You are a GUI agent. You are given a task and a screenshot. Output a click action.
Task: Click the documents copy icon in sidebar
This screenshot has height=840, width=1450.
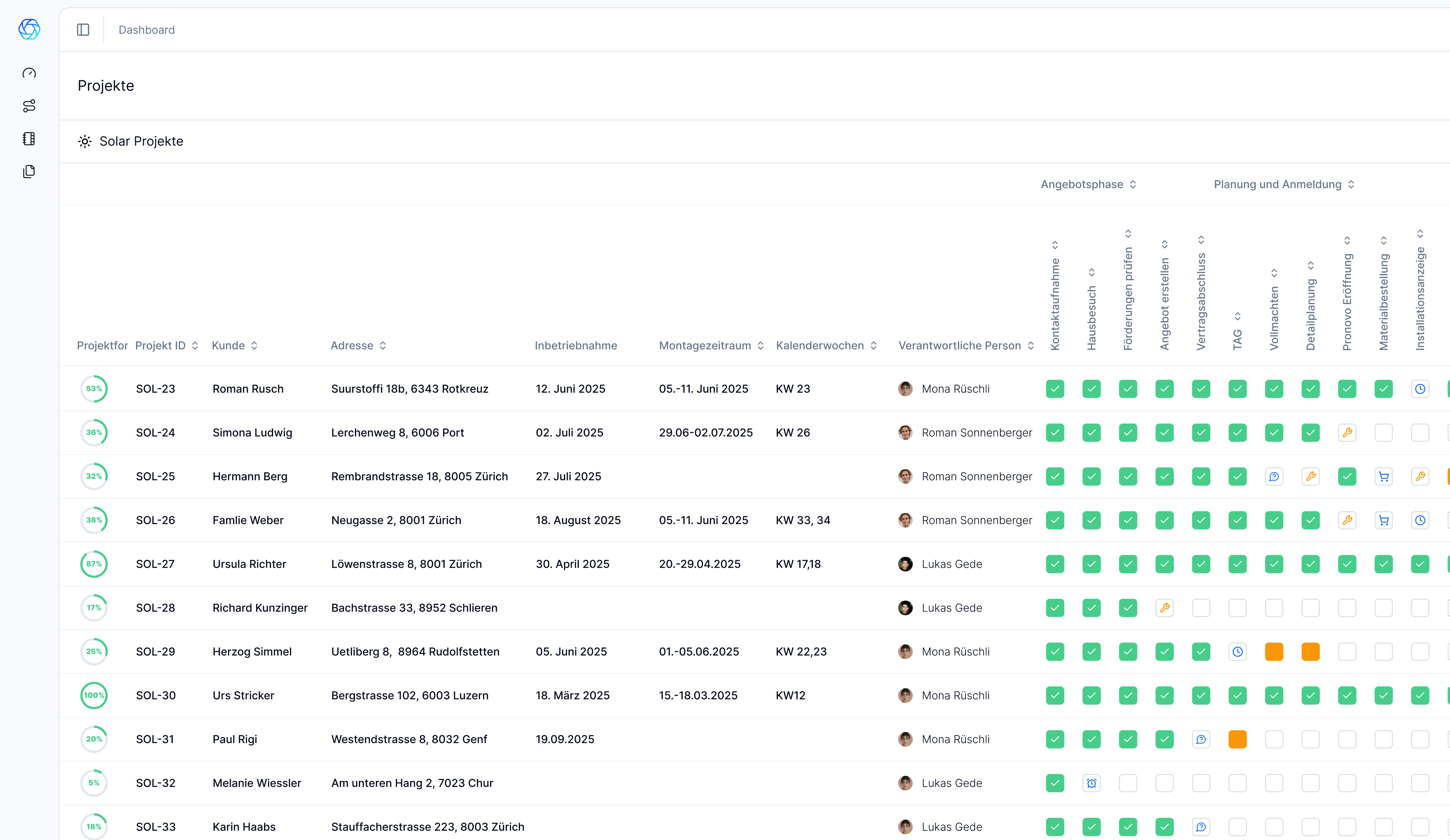click(x=29, y=172)
